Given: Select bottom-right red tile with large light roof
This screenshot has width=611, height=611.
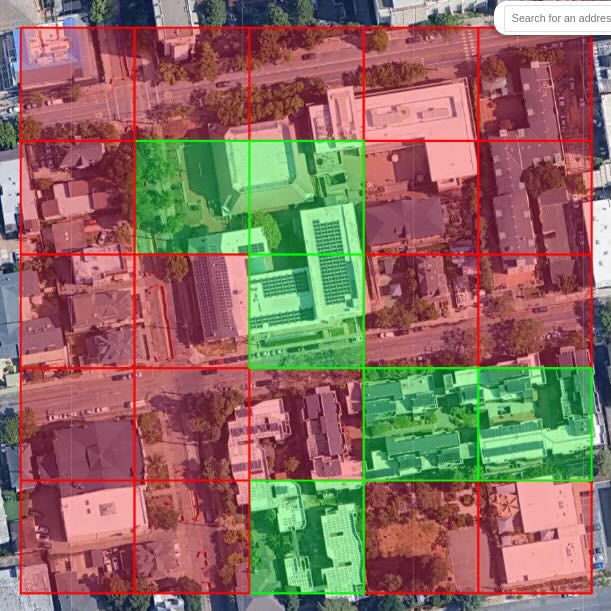Looking at the screenshot, I should click(535, 537).
